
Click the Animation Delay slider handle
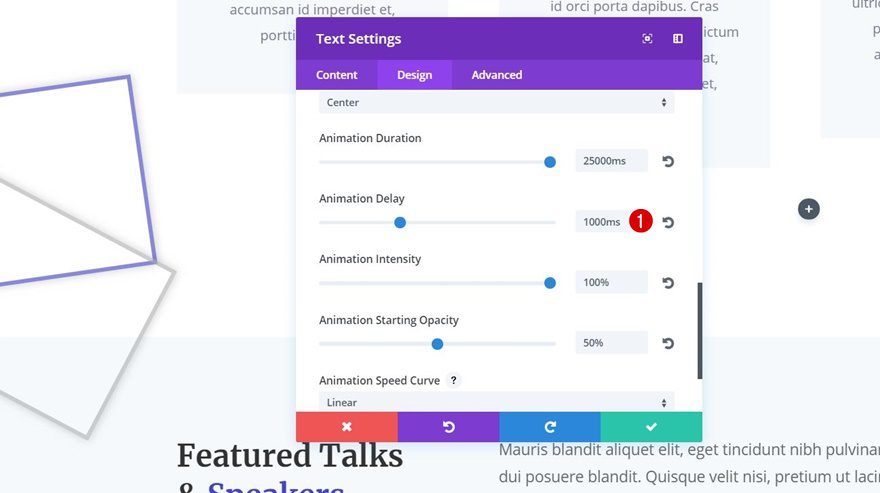tap(400, 222)
